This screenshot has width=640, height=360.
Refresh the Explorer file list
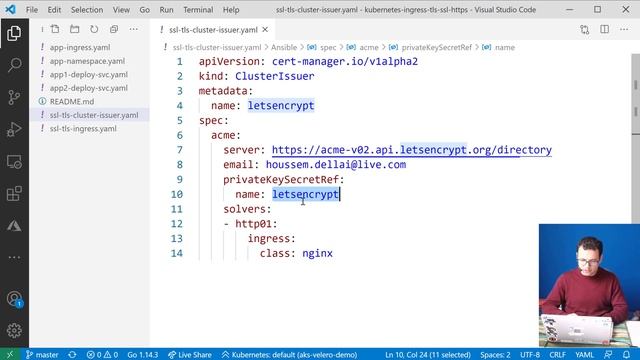94,29
